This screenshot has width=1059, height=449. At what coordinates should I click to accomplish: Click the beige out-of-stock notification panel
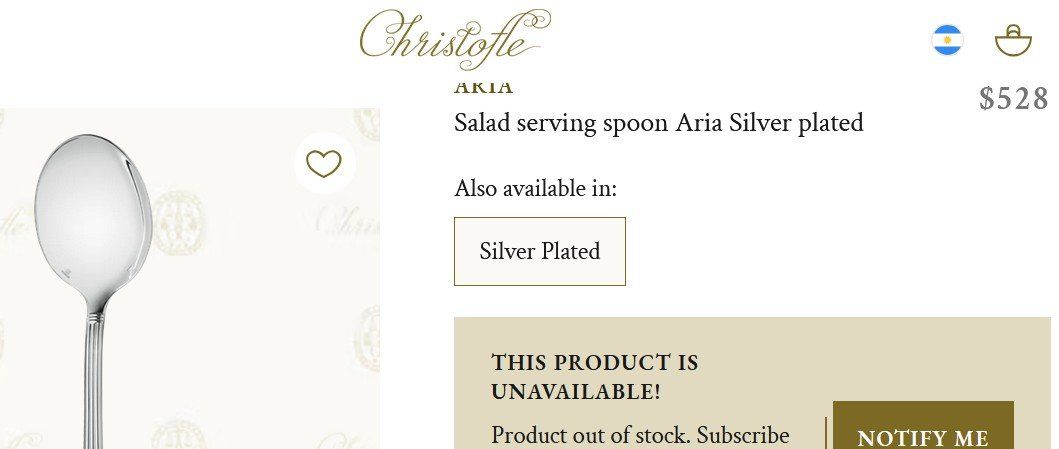click(752, 383)
